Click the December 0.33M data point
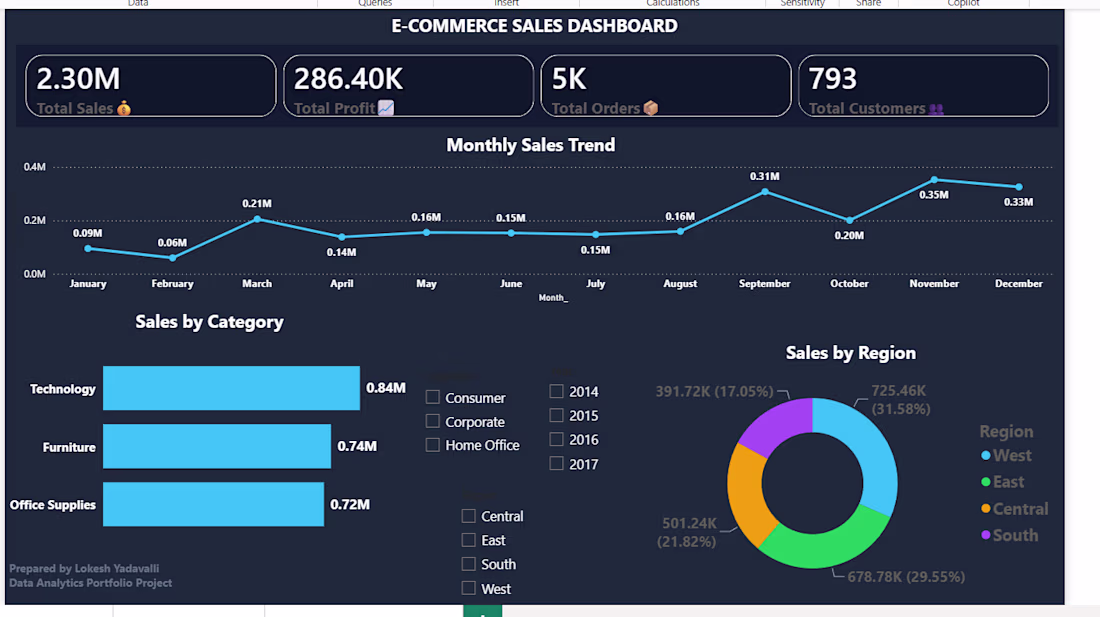 (1019, 187)
